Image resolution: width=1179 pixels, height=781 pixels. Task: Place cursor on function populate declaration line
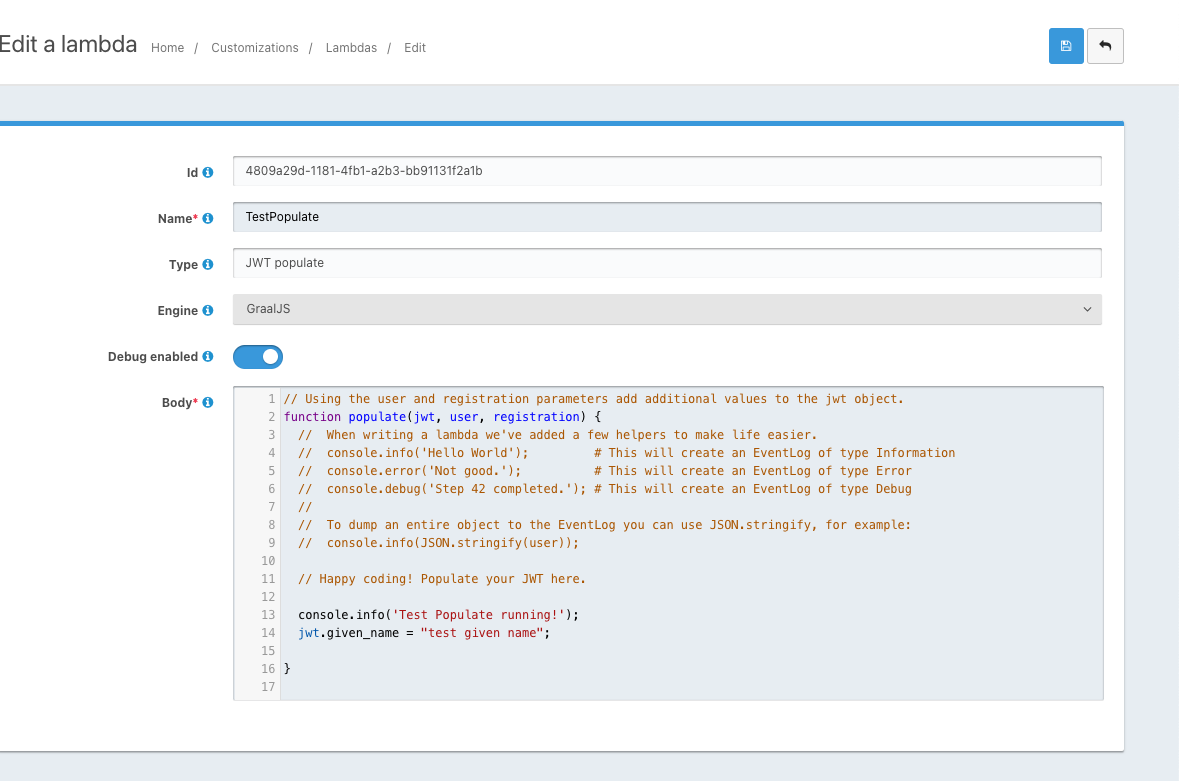click(442, 416)
